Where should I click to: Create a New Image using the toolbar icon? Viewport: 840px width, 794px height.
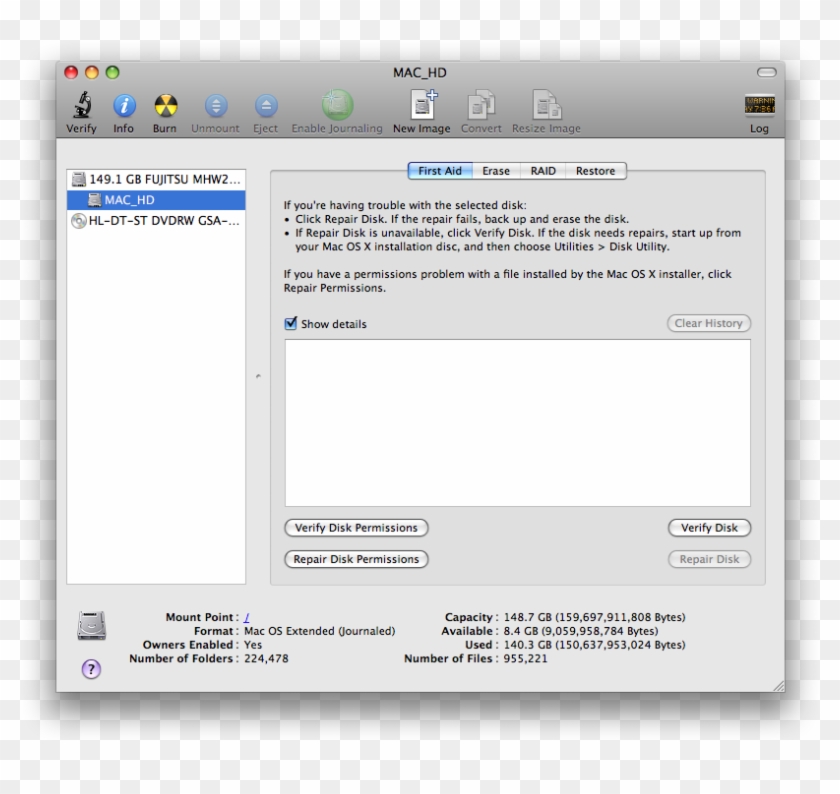(x=421, y=105)
